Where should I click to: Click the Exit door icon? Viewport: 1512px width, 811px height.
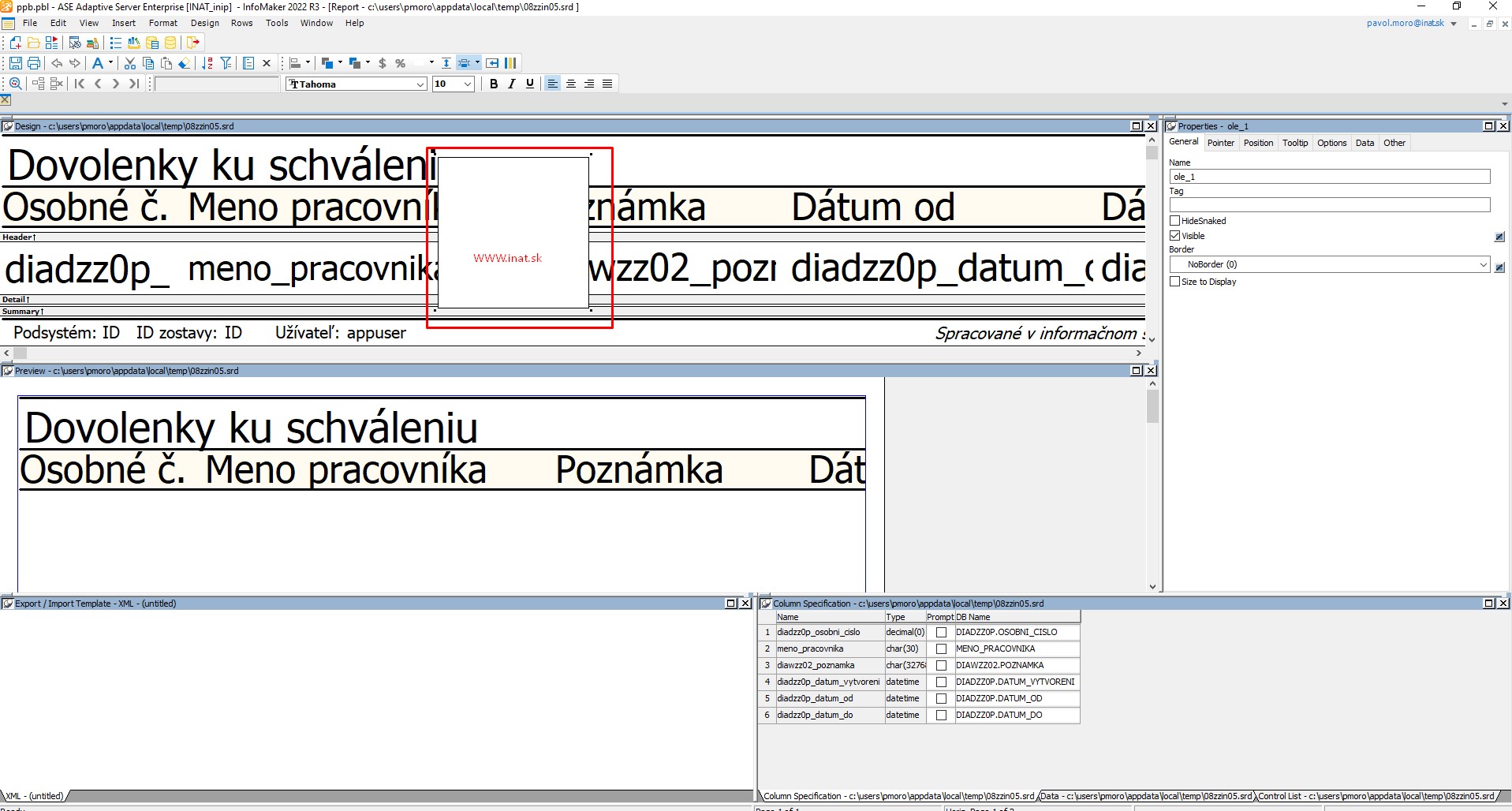(x=193, y=43)
